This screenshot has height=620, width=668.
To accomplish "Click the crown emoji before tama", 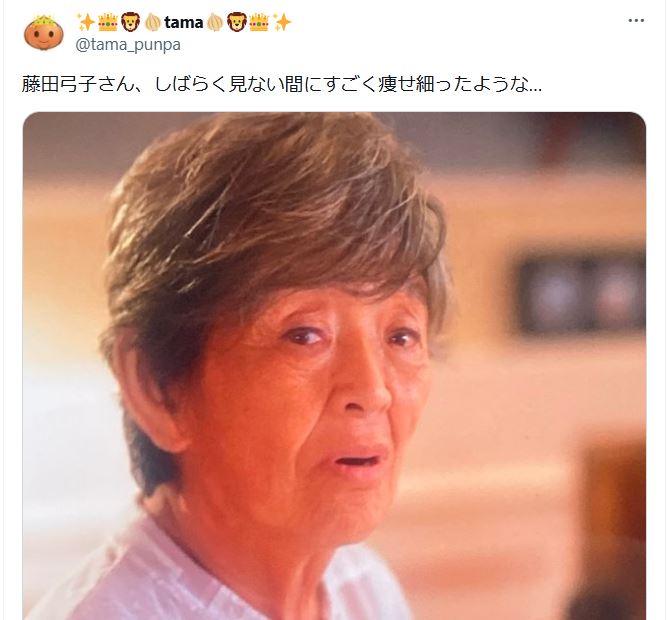I will 108,22.
